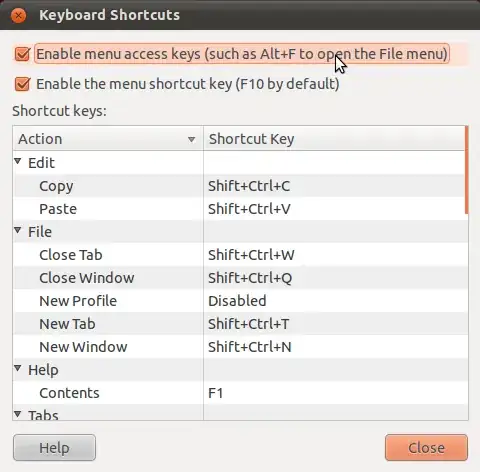480x472 pixels.
Task: Toggle the menu shortcut key F10 checkbox
Action: click(x=23, y=84)
